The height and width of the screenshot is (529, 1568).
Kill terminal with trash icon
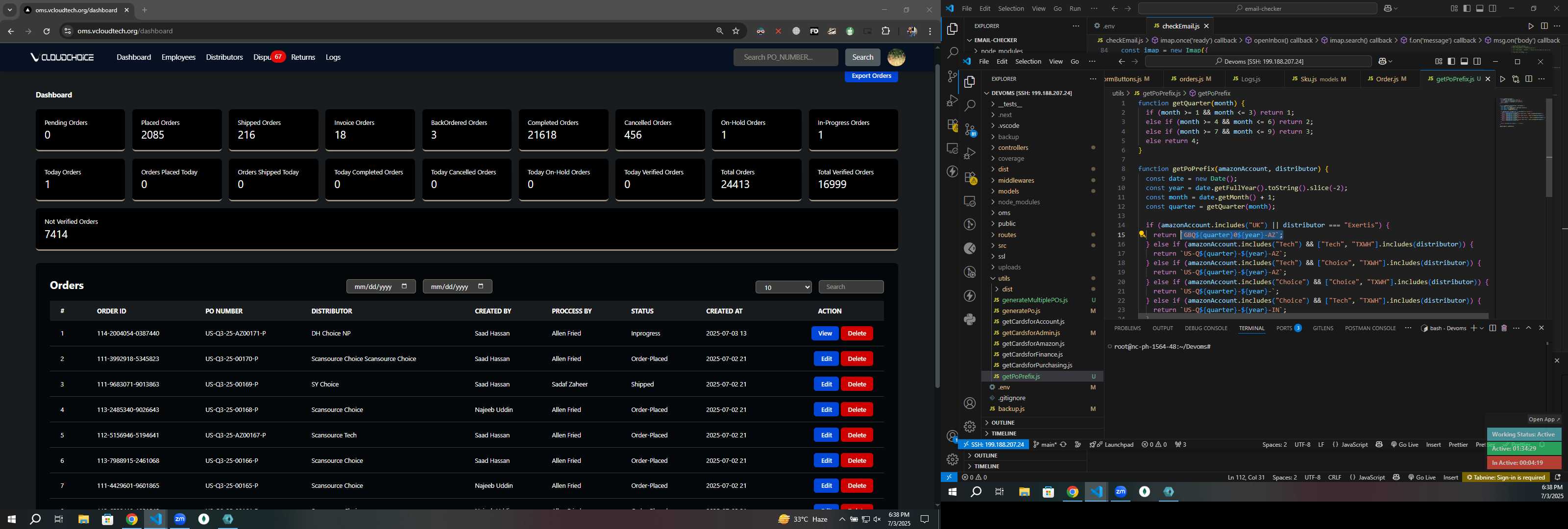coord(1504,328)
